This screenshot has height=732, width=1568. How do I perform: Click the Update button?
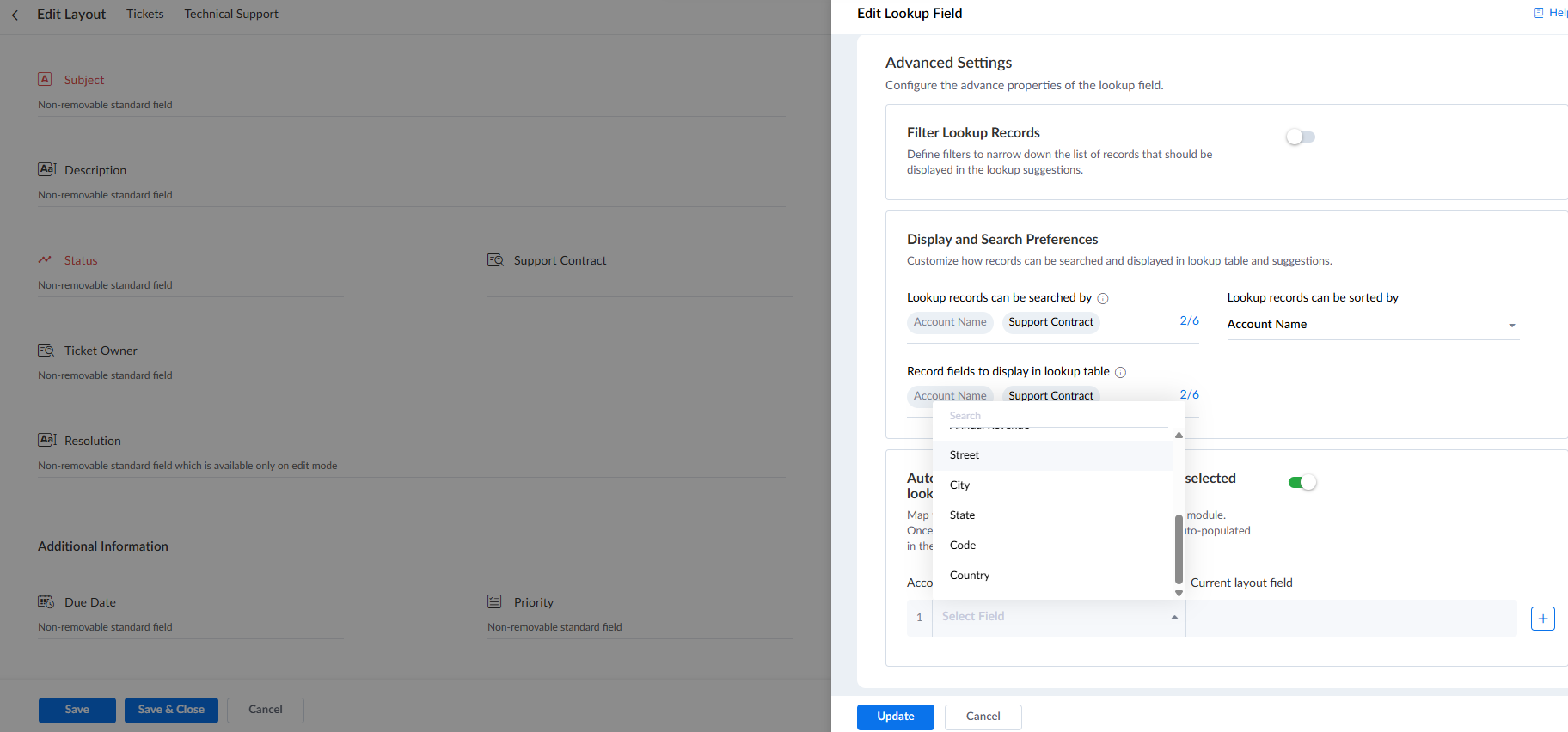click(895, 717)
